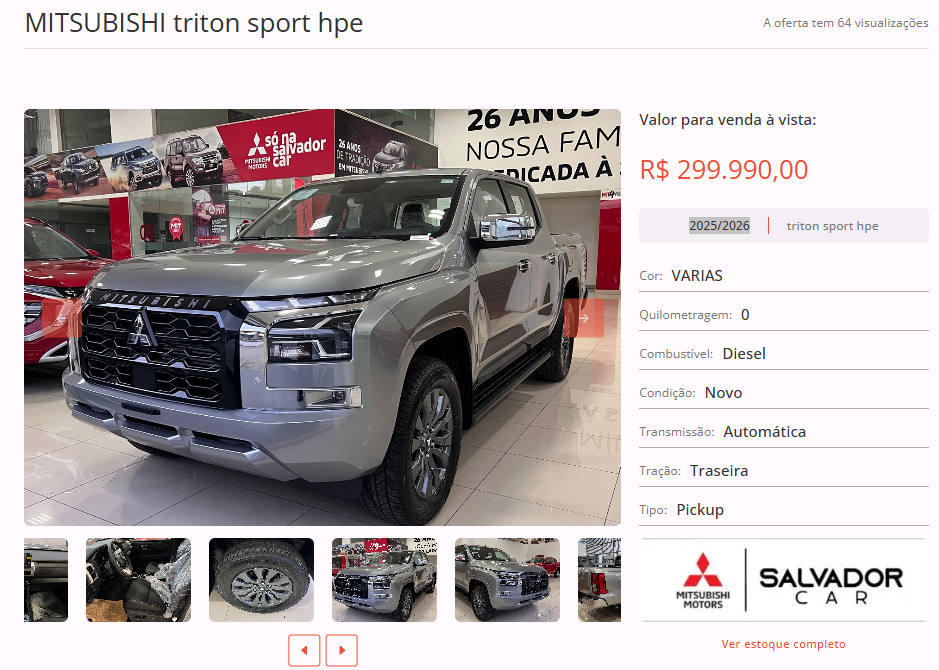Click the Transmissão Automática row
The height and width of the screenshot is (670, 939).
pos(784,431)
